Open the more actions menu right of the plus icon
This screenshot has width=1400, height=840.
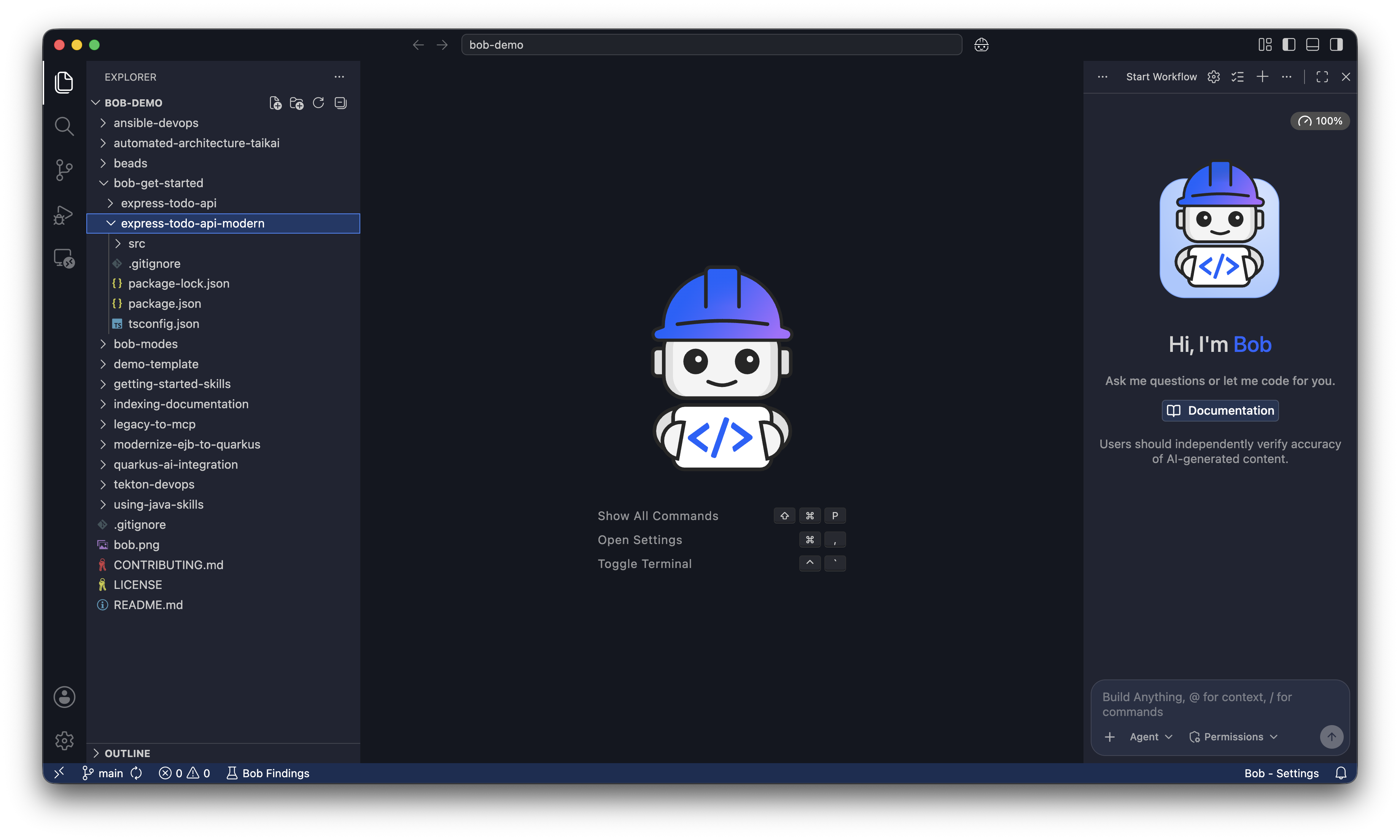coord(1286,77)
